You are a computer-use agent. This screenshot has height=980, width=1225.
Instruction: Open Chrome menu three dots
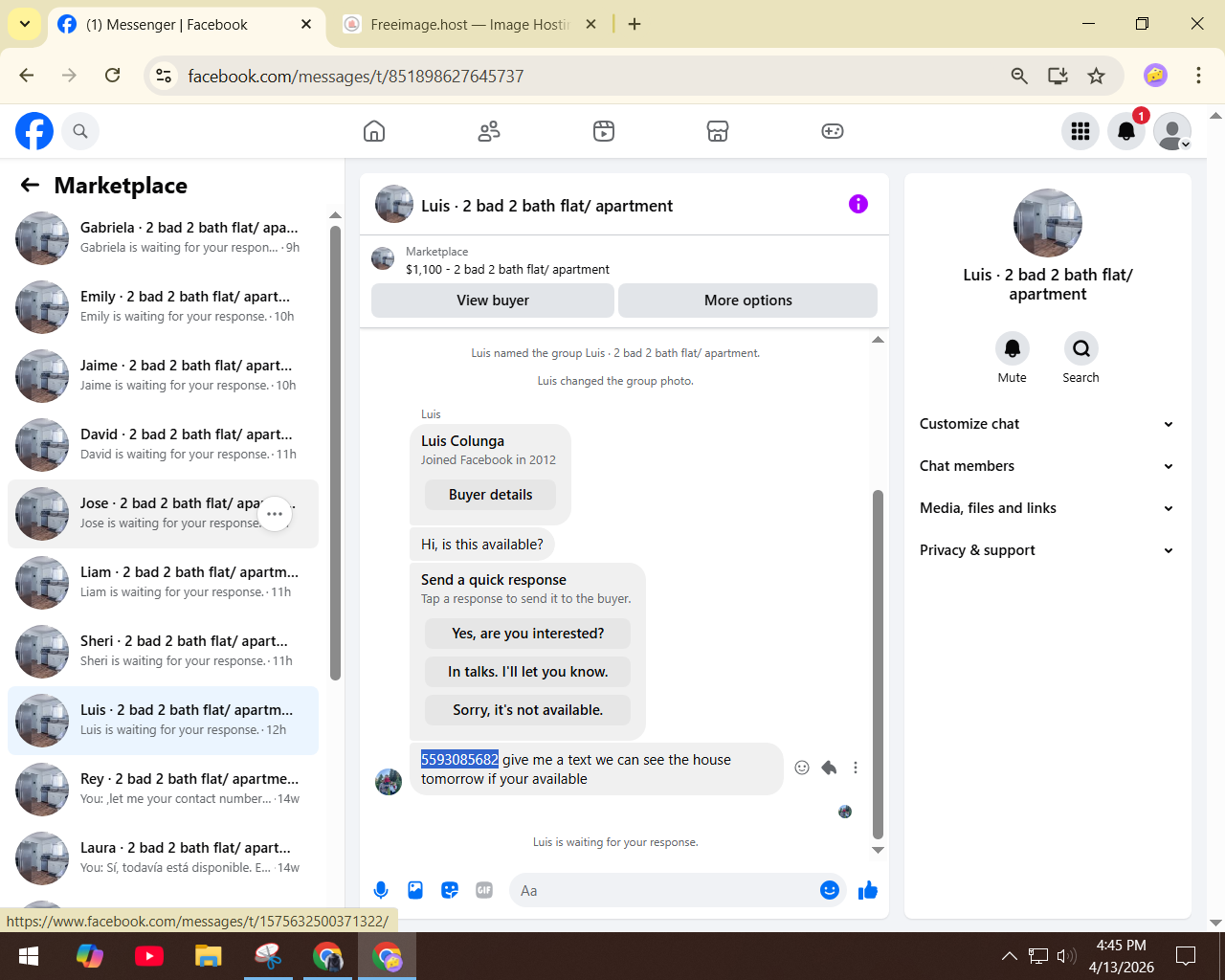coord(1198,76)
